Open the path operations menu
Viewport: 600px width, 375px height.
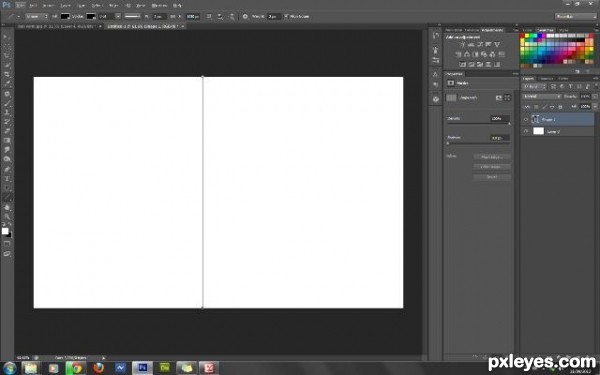point(209,16)
